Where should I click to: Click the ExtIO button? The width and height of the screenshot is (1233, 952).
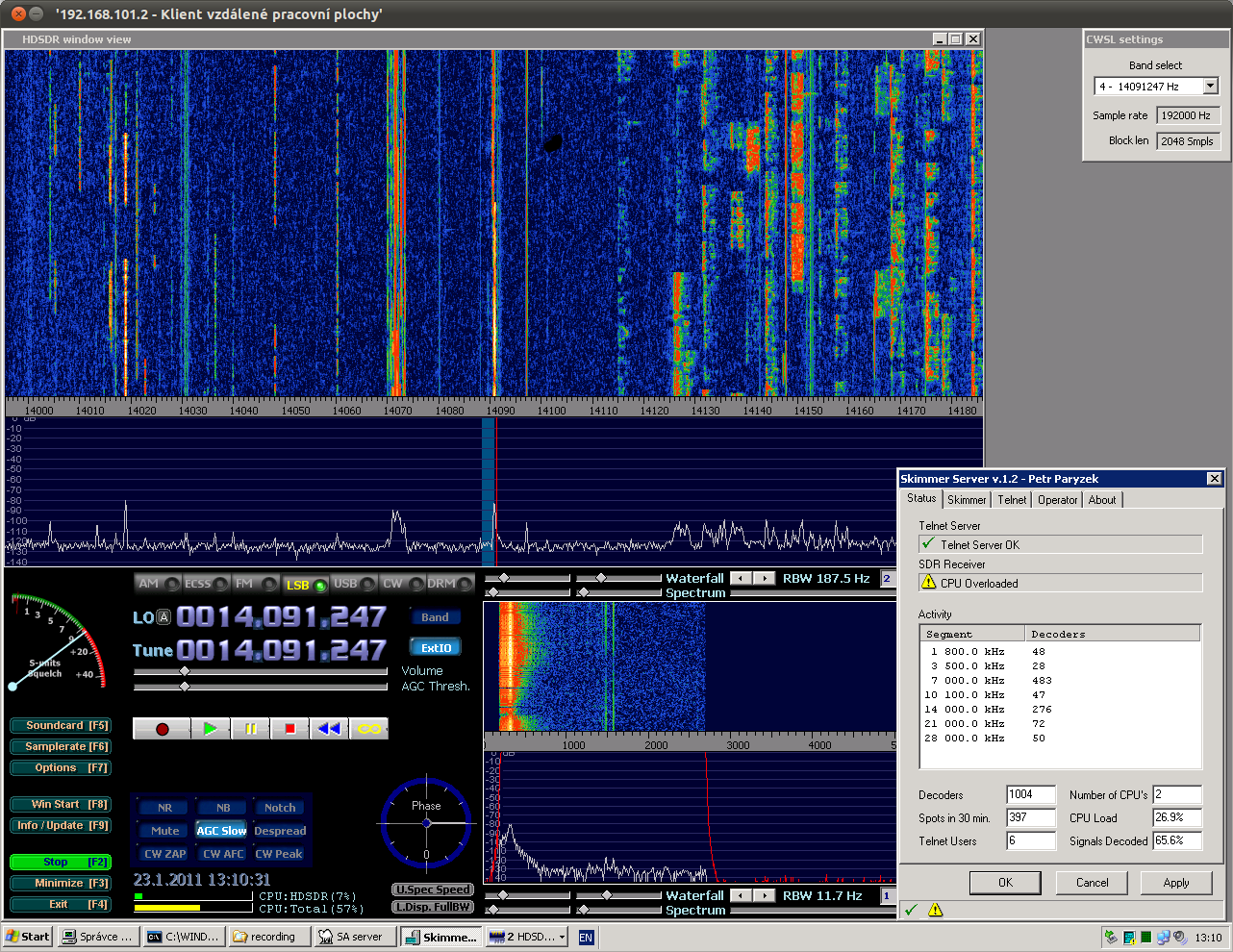tap(436, 648)
